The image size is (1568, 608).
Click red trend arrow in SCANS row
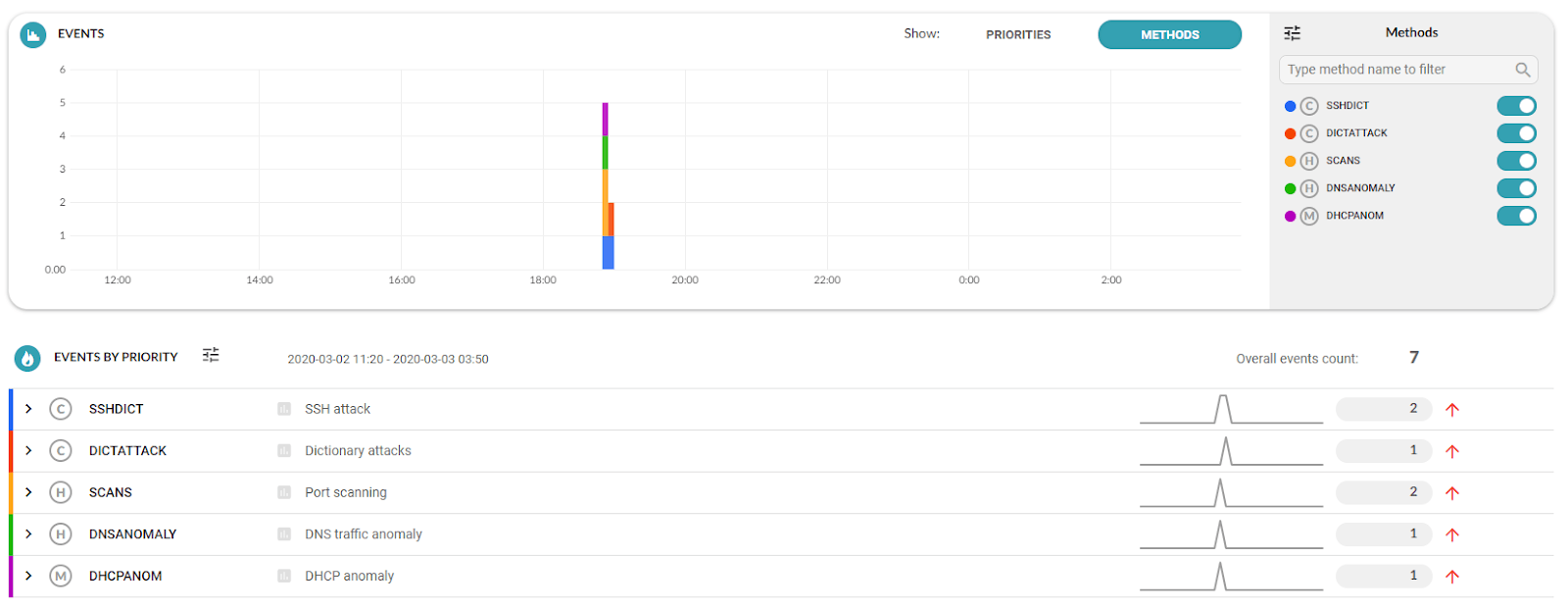click(x=1452, y=493)
